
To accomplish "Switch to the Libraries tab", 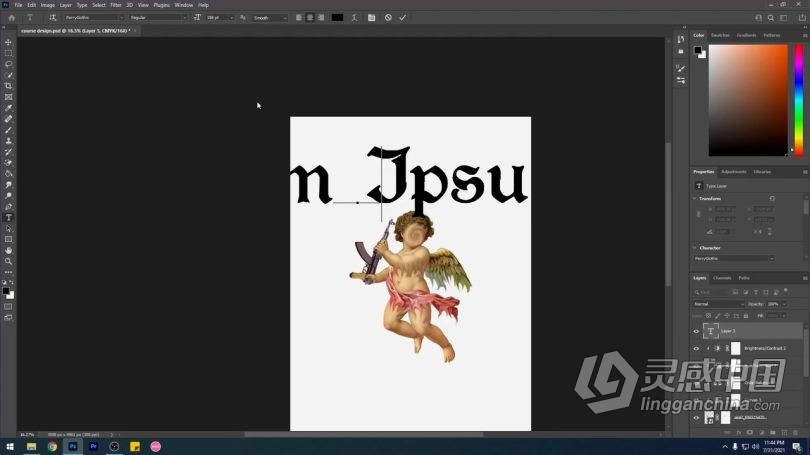I will pos(762,172).
